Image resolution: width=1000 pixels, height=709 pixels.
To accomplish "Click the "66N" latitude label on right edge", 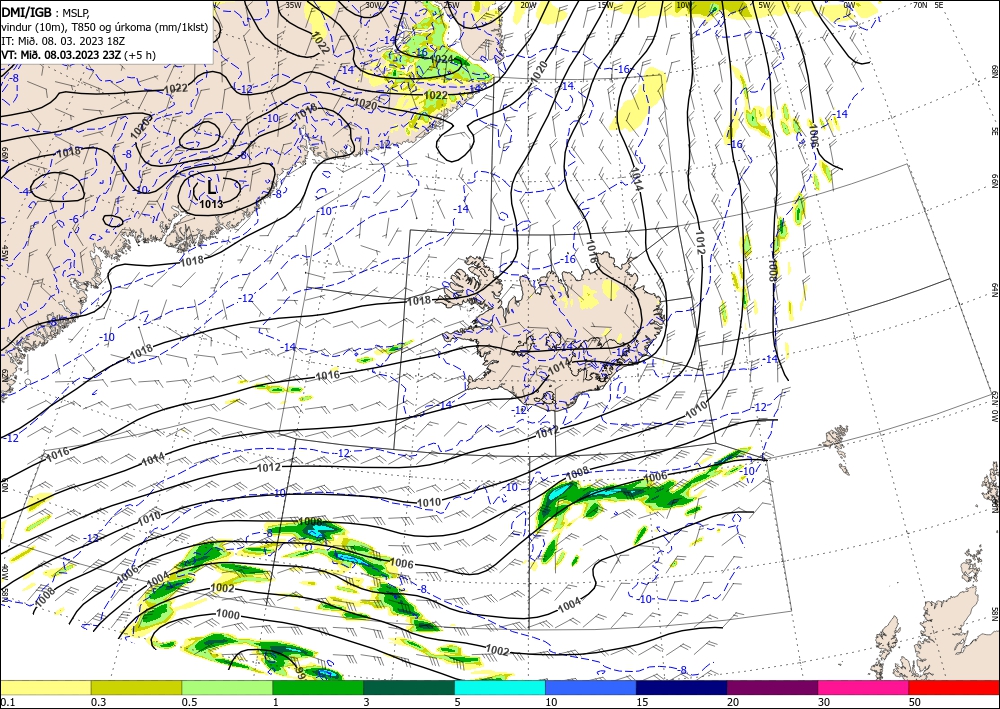I will point(994,181).
